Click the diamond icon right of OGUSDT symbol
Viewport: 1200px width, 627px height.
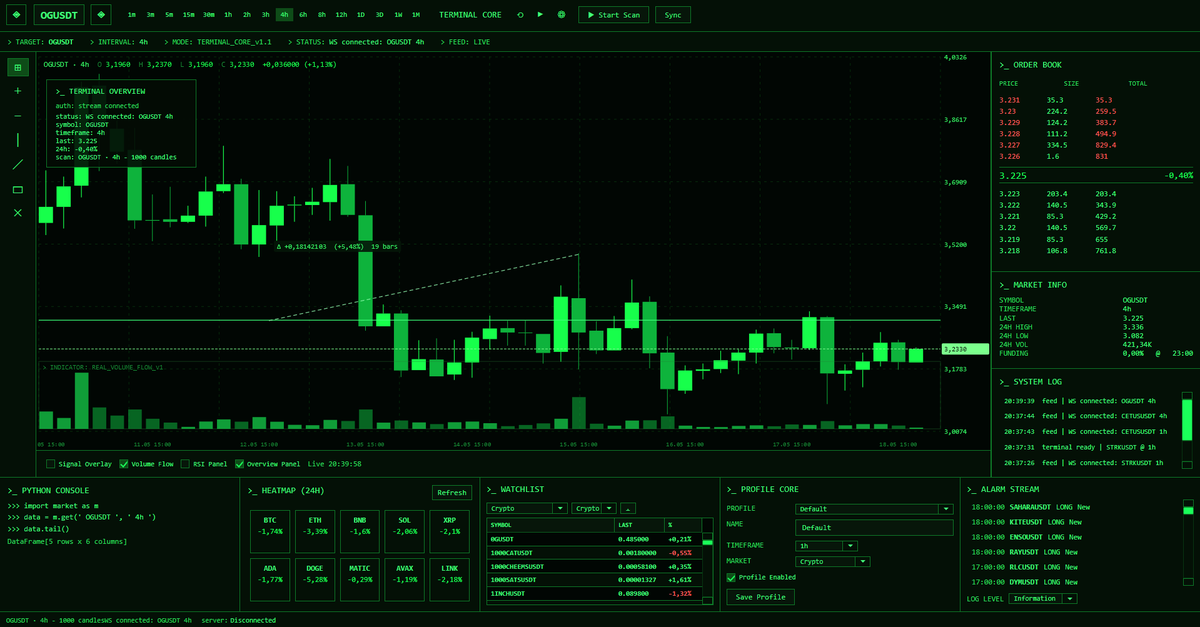coord(101,15)
